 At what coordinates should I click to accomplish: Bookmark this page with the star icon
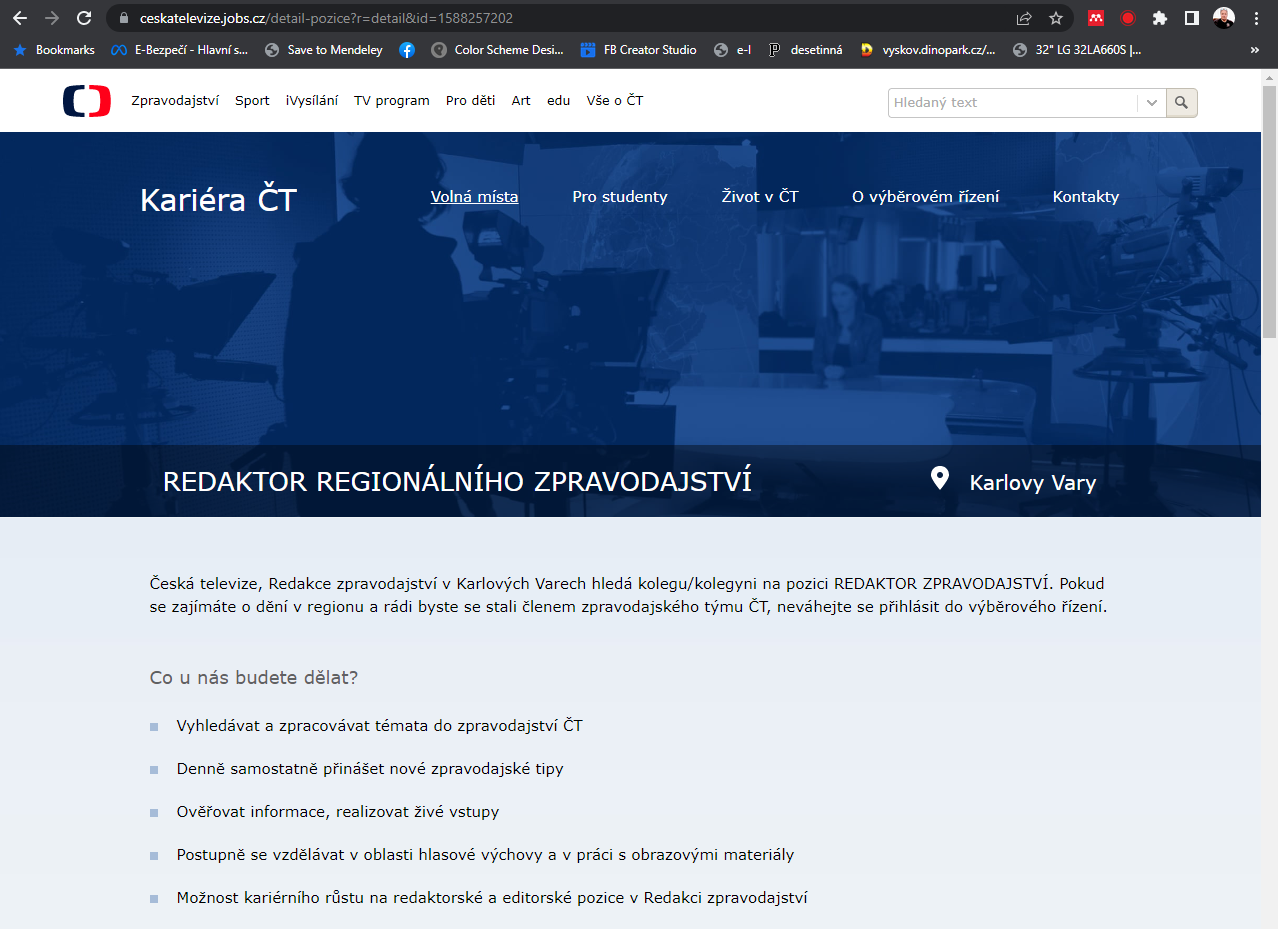(x=1056, y=18)
